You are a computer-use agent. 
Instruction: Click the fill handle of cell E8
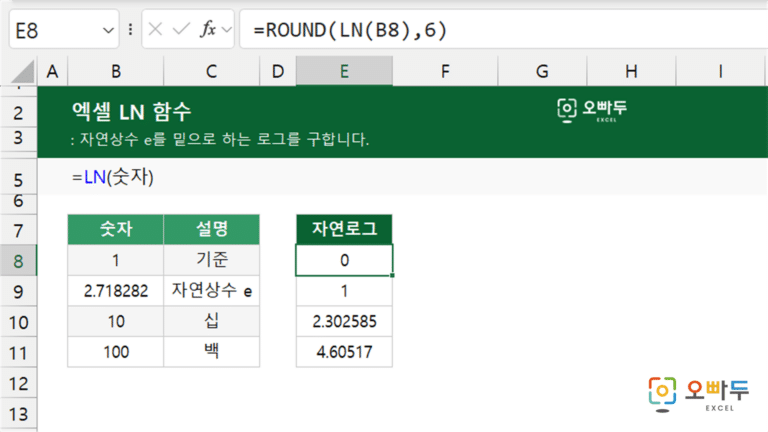392,275
